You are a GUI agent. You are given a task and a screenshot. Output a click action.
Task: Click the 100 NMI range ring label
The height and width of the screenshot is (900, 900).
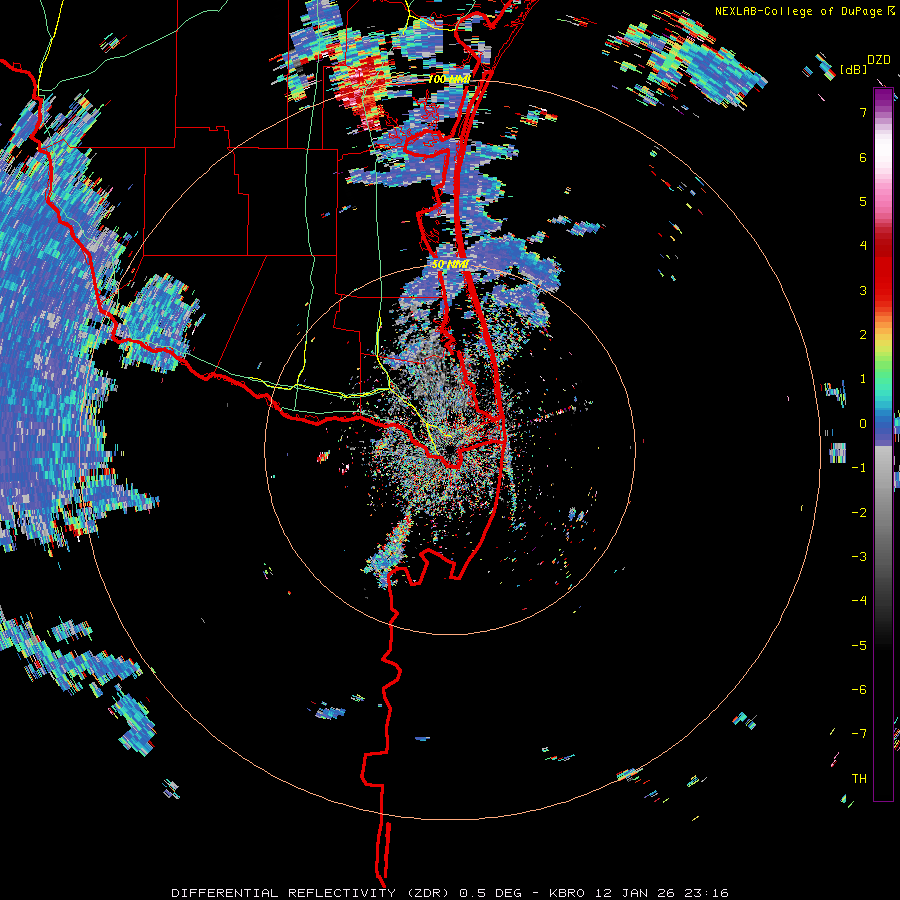coord(449,79)
